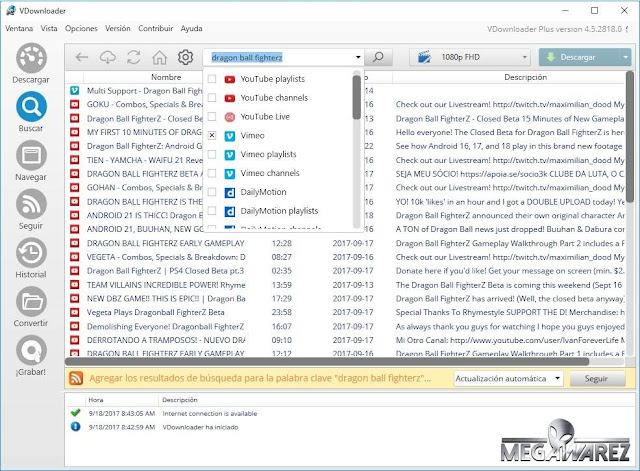
Task: Open the Ayuda menu
Action: [x=191, y=29]
